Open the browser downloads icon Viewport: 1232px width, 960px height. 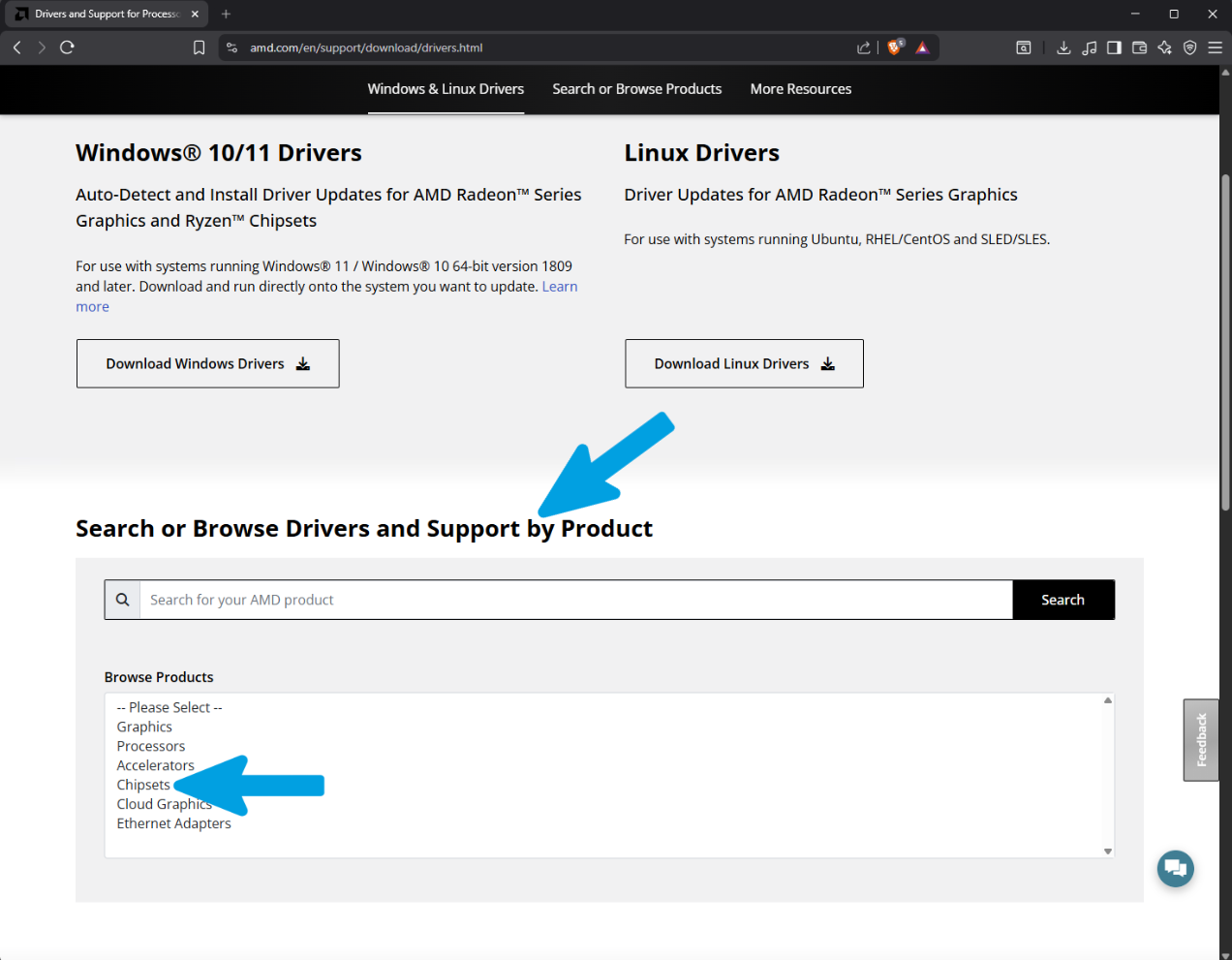point(1063,47)
